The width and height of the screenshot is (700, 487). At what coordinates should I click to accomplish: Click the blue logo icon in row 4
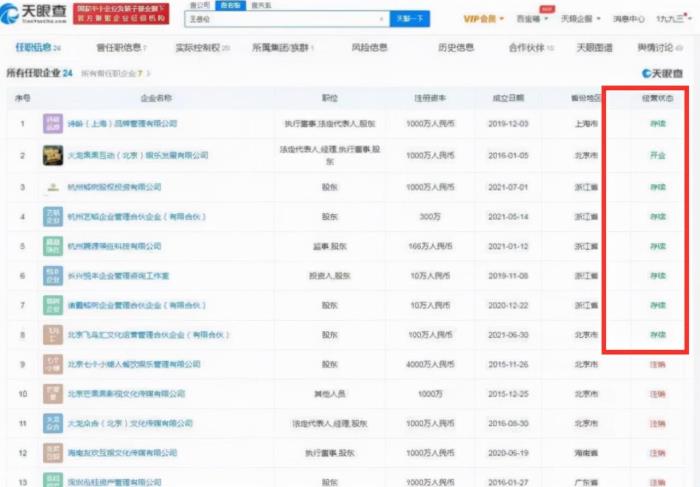pos(52,216)
